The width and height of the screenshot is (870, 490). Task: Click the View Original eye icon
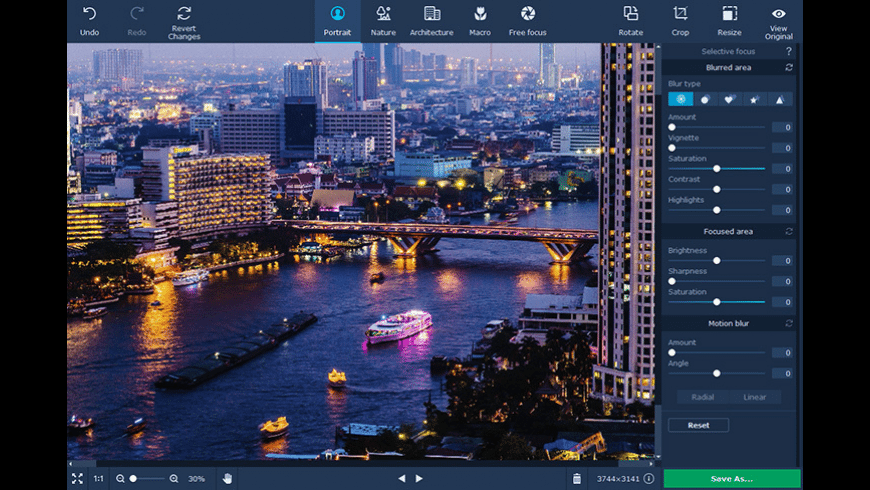[x=778, y=14]
